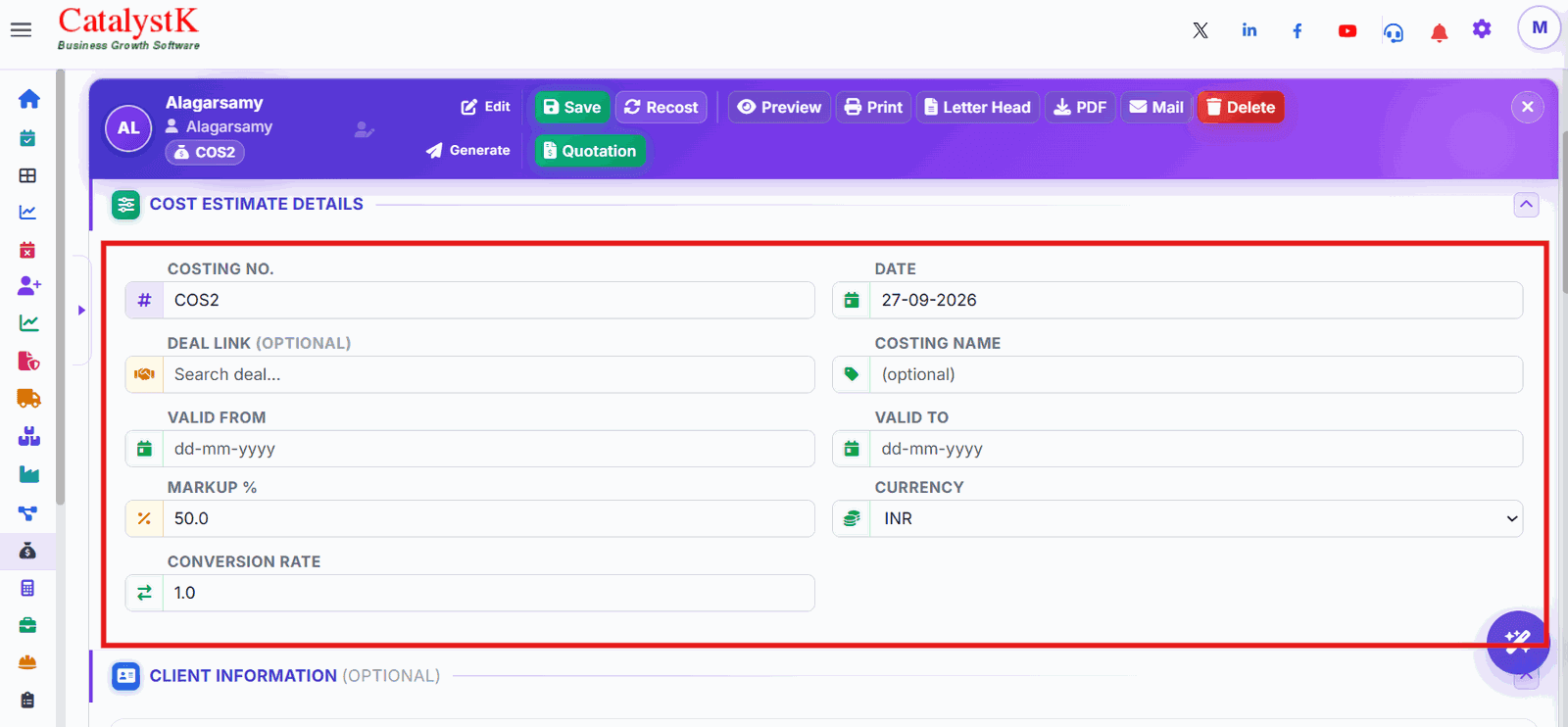Click the Letter Head button
Screen dimensions: 1568x727
pyautogui.click(x=978, y=107)
